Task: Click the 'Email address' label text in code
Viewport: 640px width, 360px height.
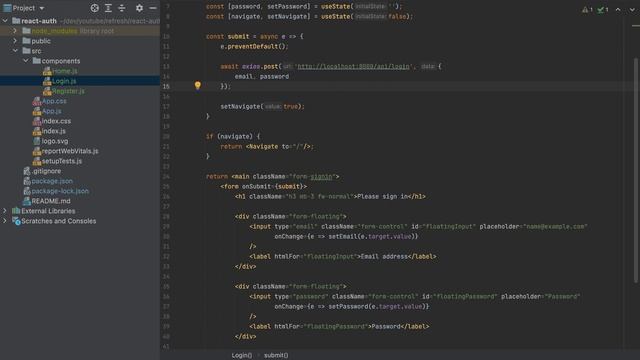Action: click(x=384, y=256)
